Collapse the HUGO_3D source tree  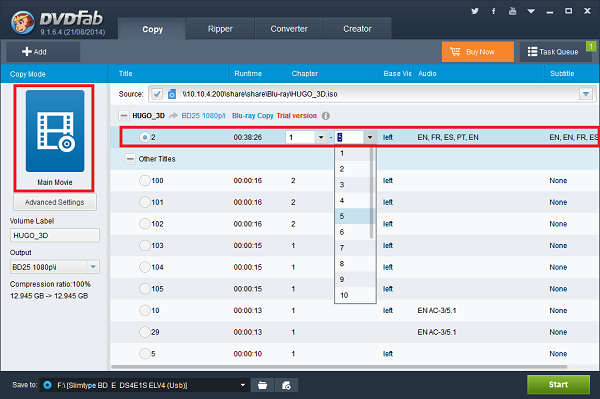coord(124,116)
